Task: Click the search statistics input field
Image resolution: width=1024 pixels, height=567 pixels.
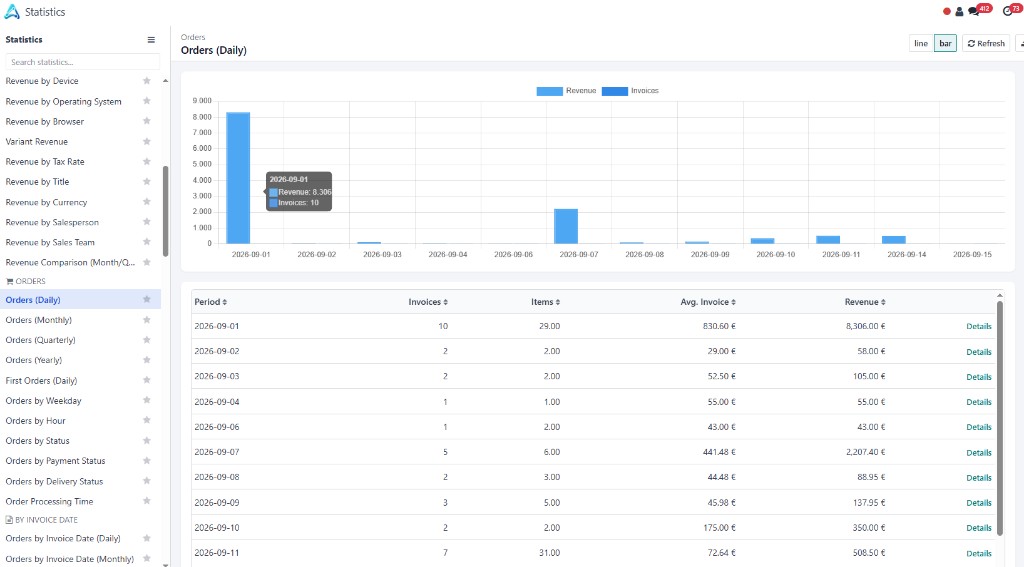Action: (x=82, y=62)
